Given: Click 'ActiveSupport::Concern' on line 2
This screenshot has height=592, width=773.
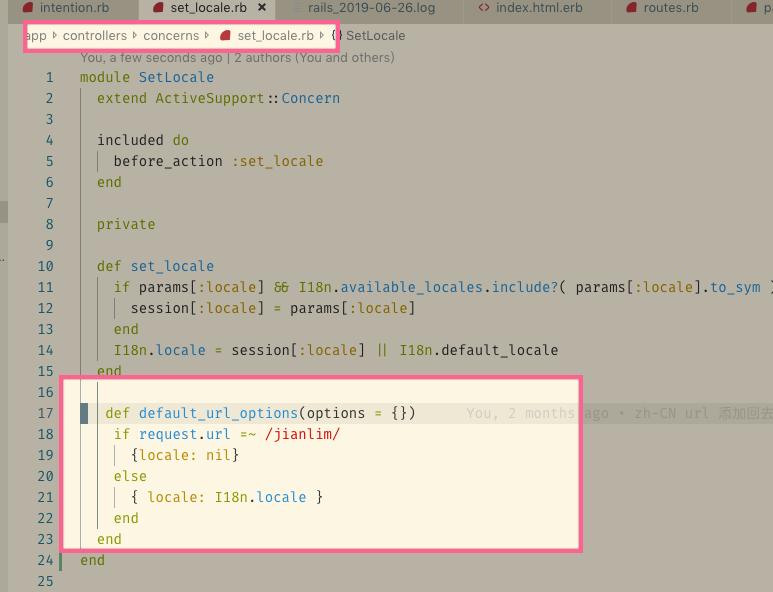Looking at the screenshot, I should [247, 99].
